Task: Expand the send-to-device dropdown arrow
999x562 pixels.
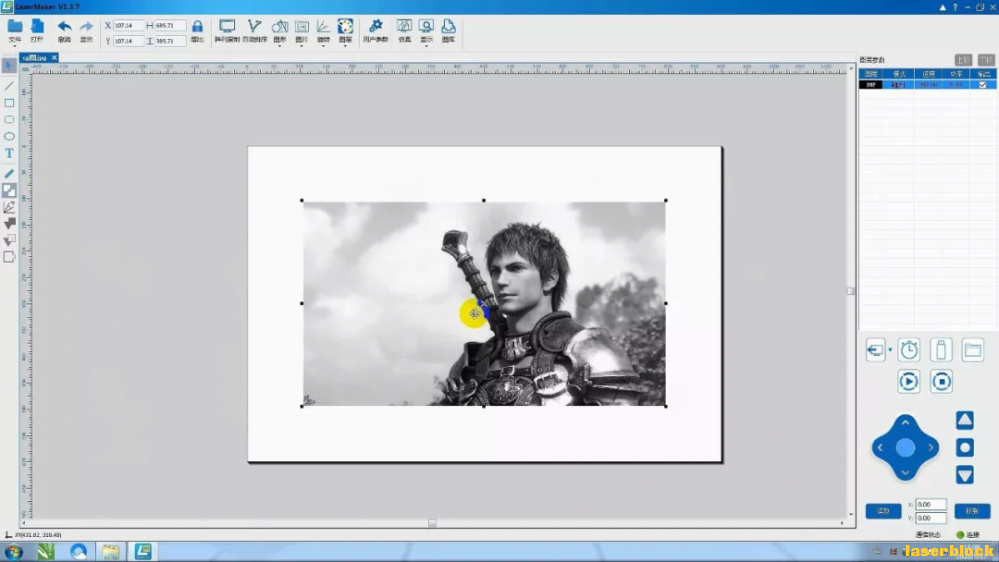Action: [890, 350]
